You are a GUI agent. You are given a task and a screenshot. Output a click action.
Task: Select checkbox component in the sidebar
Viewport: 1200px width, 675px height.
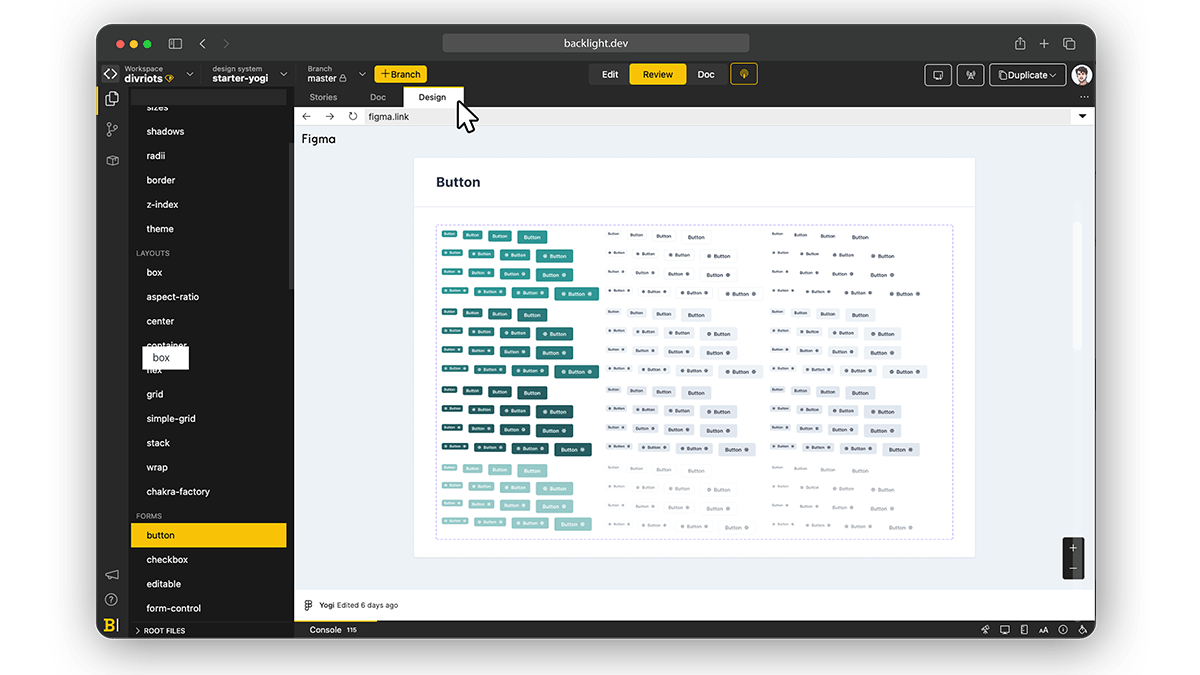167,560
